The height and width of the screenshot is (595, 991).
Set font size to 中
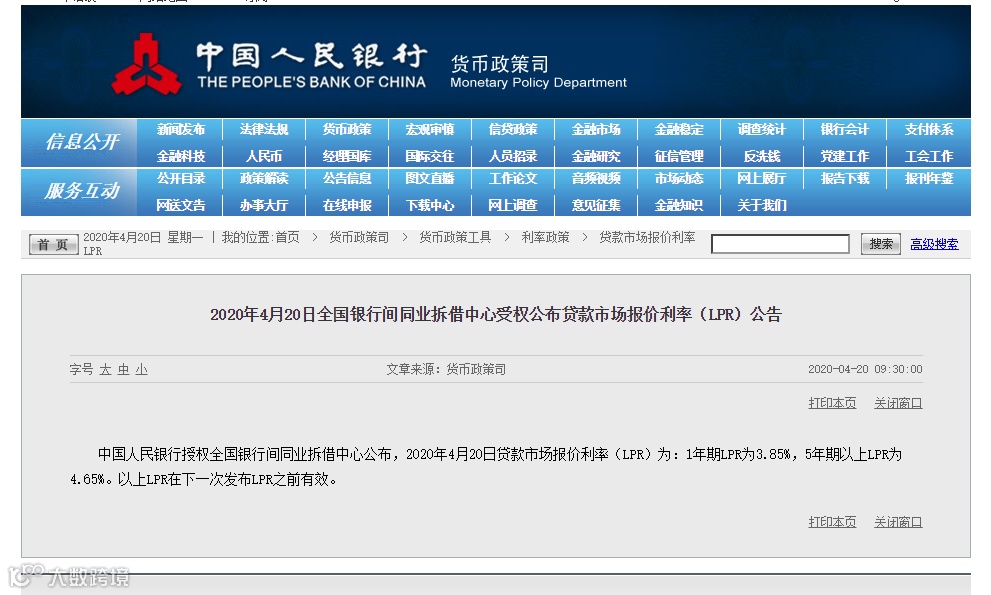pos(123,369)
